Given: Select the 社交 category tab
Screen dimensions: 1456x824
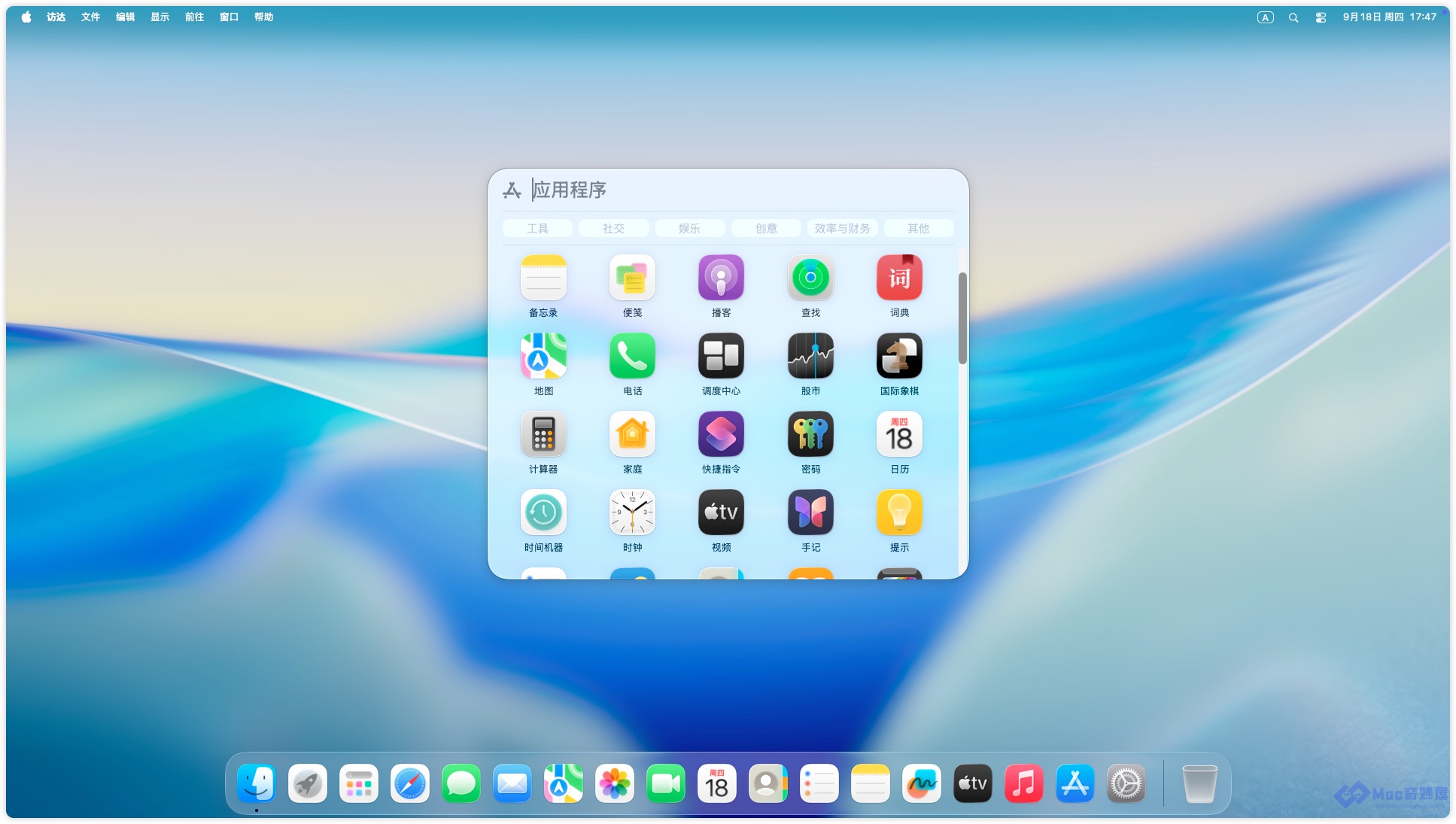Looking at the screenshot, I should click(613, 228).
